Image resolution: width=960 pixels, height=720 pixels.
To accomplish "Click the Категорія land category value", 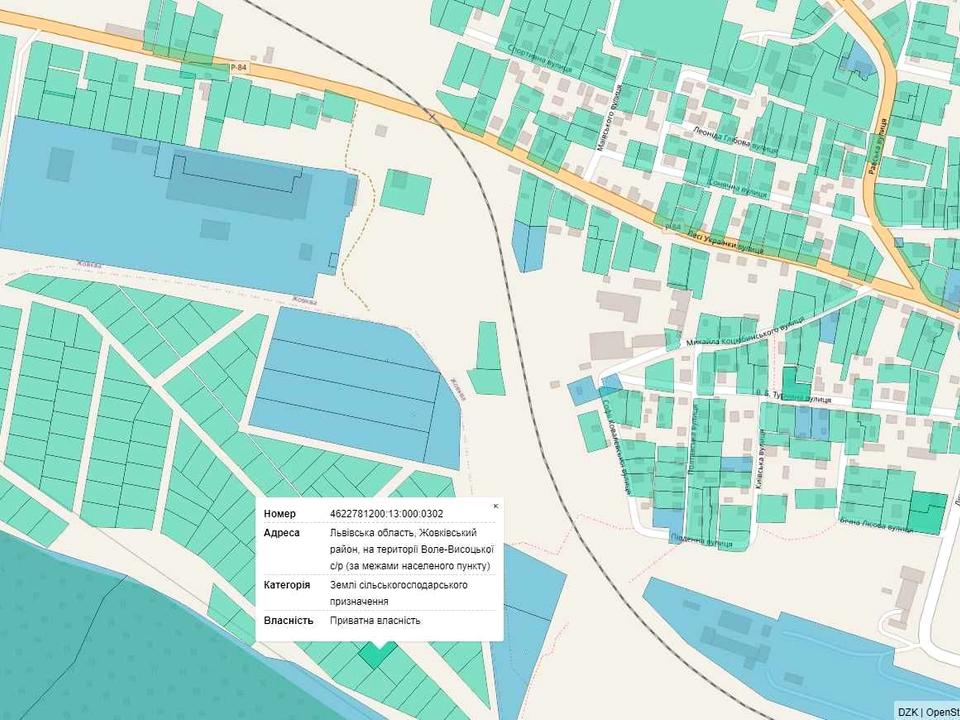I will pos(399,593).
